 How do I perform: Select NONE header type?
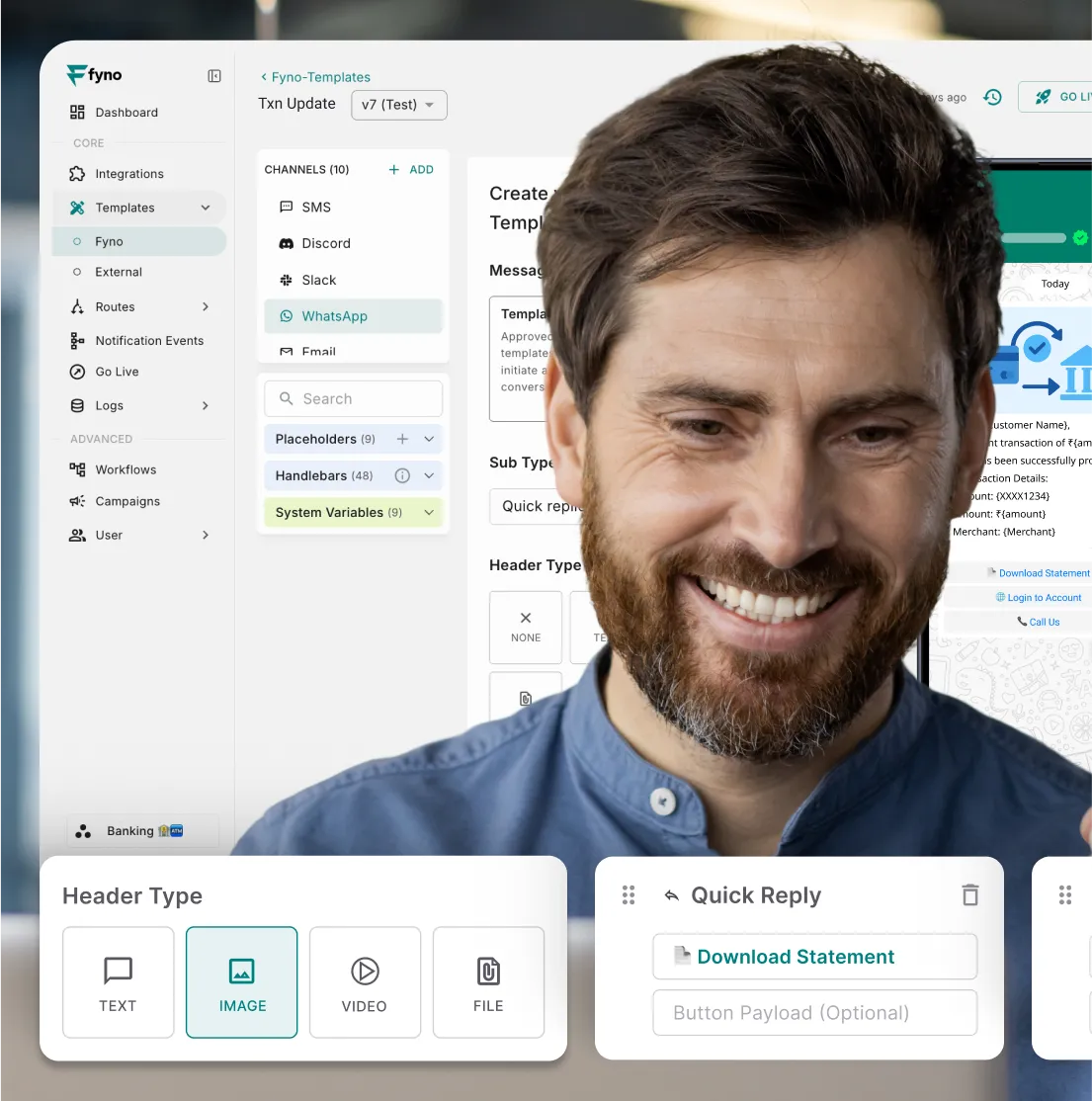point(526,627)
